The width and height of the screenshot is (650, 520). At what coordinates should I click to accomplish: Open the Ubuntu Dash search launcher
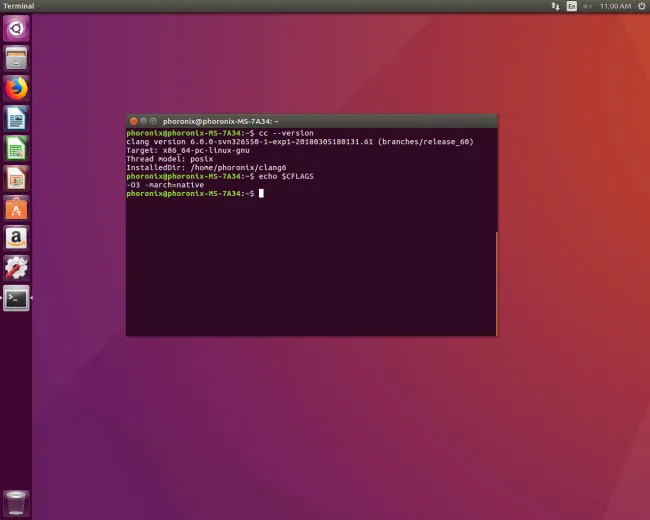click(16, 28)
